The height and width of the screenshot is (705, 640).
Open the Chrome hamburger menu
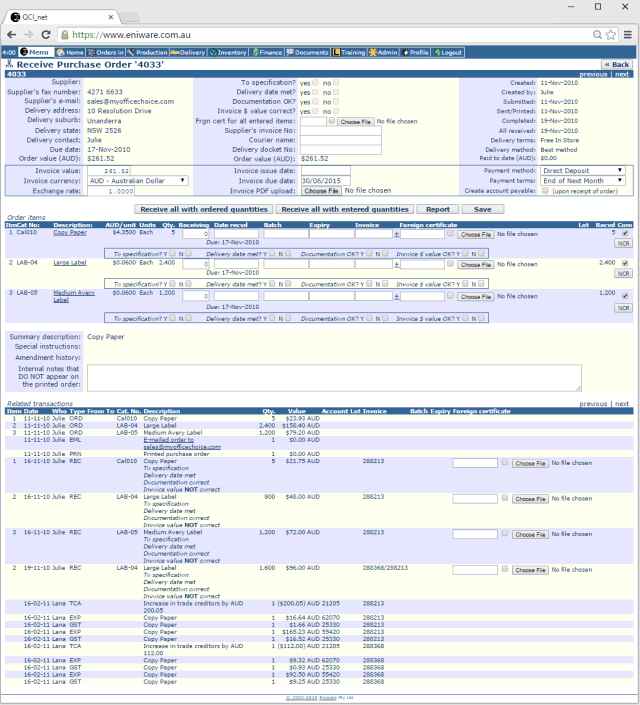pos(628,35)
